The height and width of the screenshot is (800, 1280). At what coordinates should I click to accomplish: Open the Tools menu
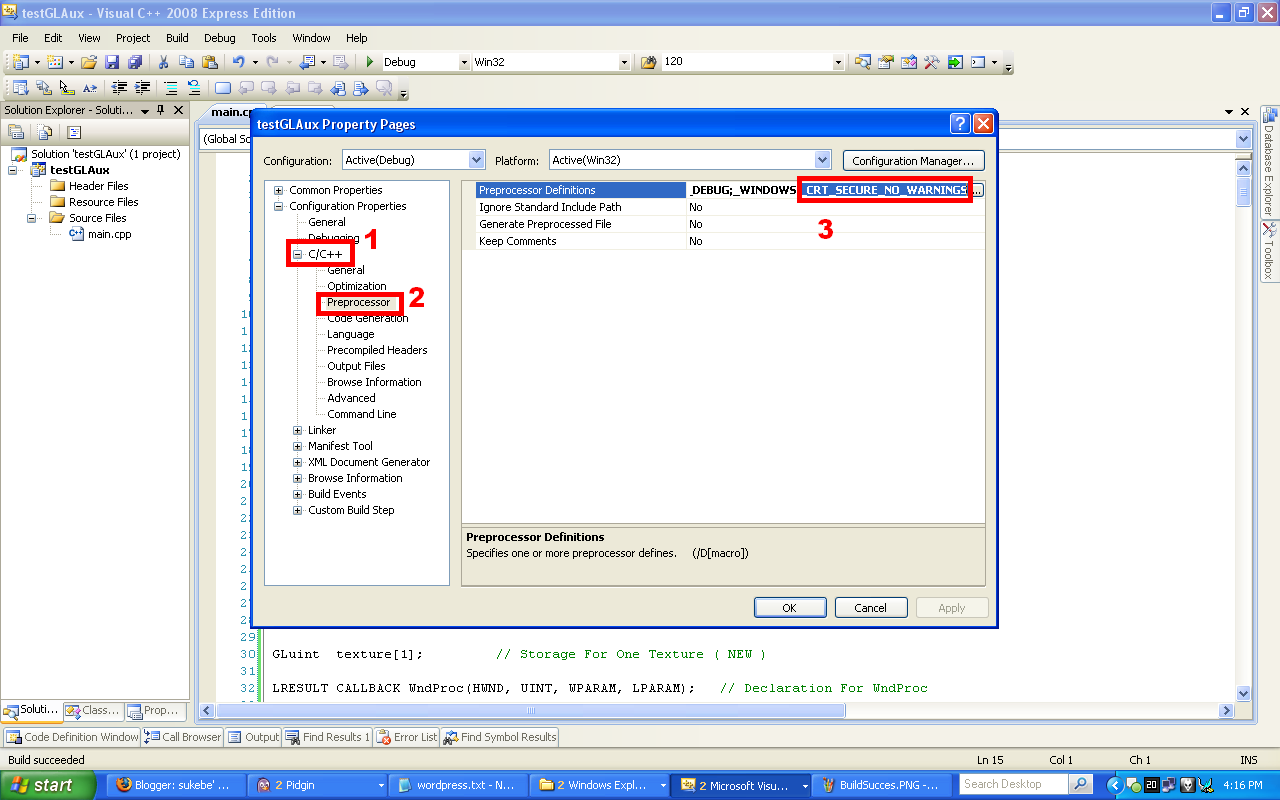pos(264,38)
